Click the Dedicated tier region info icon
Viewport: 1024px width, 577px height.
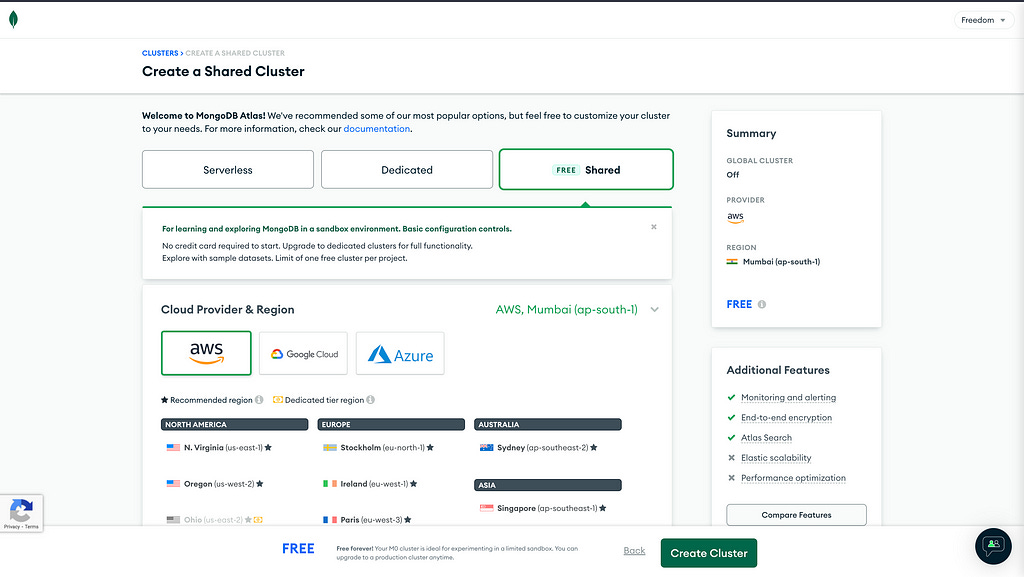pyautogui.click(x=370, y=400)
